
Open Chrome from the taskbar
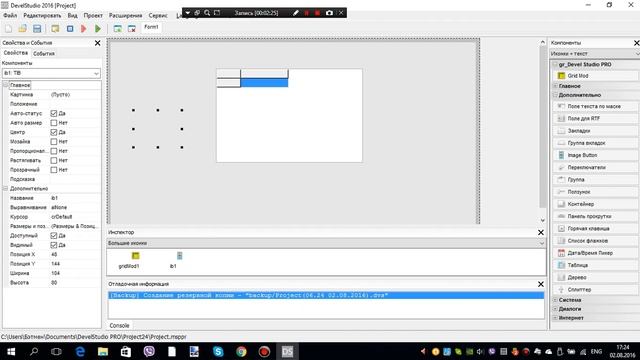click(241, 351)
